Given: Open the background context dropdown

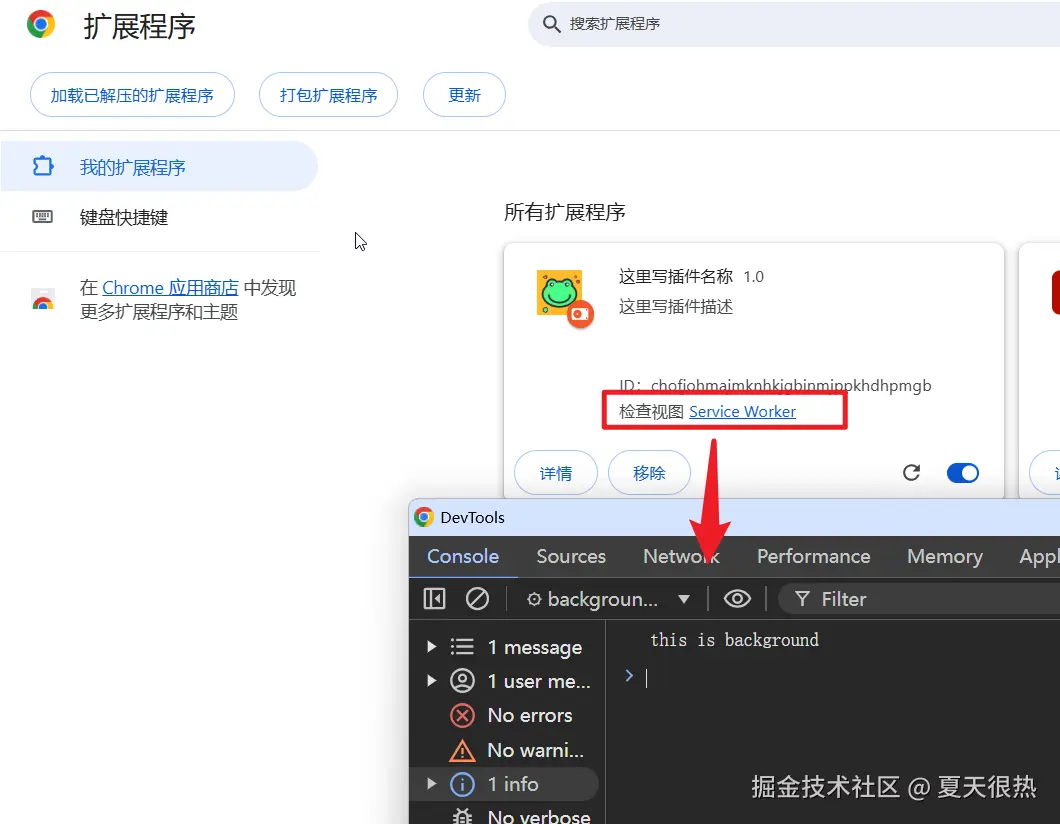Looking at the screenshot, I should (608, 600).
